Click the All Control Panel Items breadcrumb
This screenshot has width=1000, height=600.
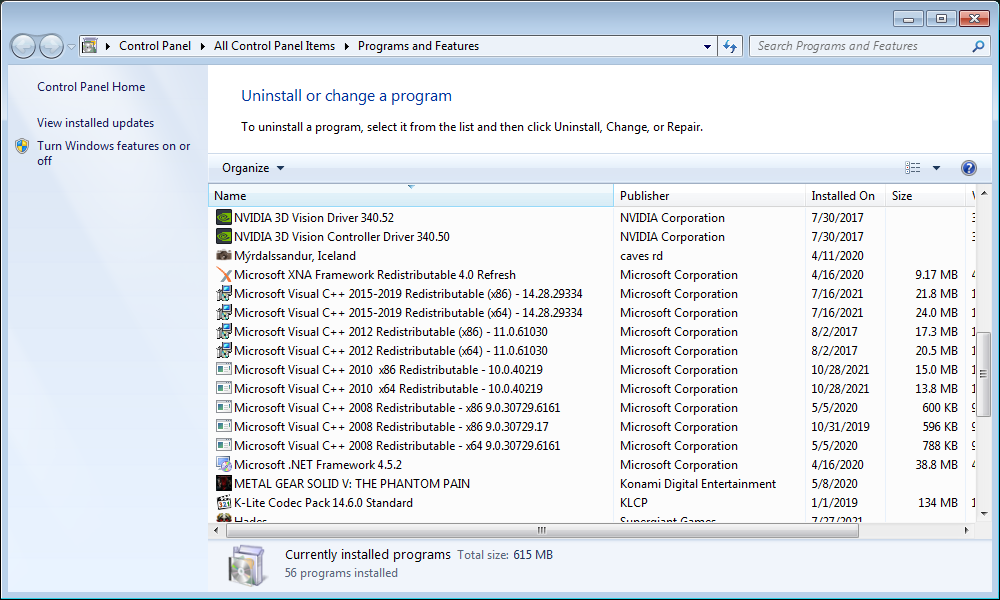(274, 46)
